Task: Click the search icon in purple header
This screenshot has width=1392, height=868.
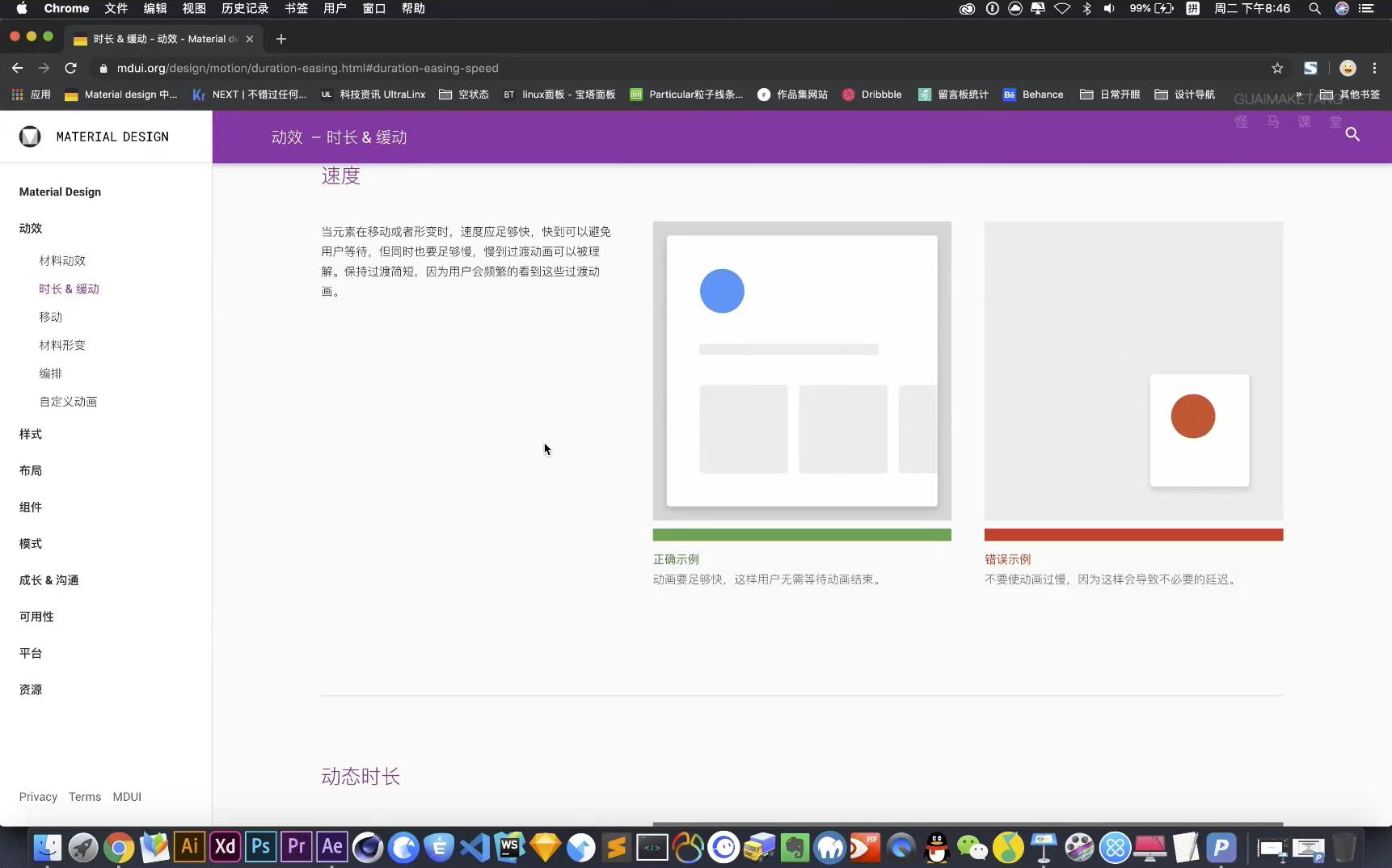Action: point(1352,135)
